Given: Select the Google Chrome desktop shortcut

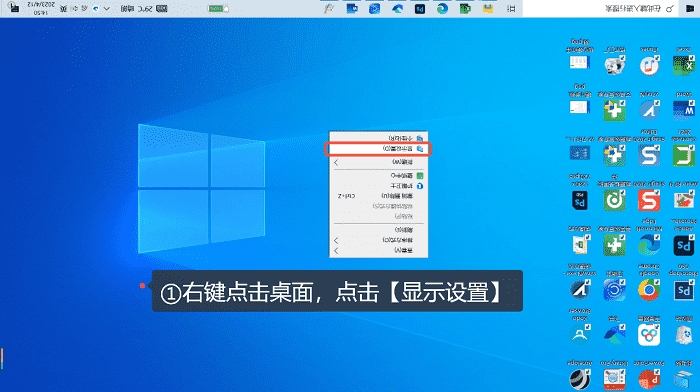Looking at the screenshot, I should [649, 290].
